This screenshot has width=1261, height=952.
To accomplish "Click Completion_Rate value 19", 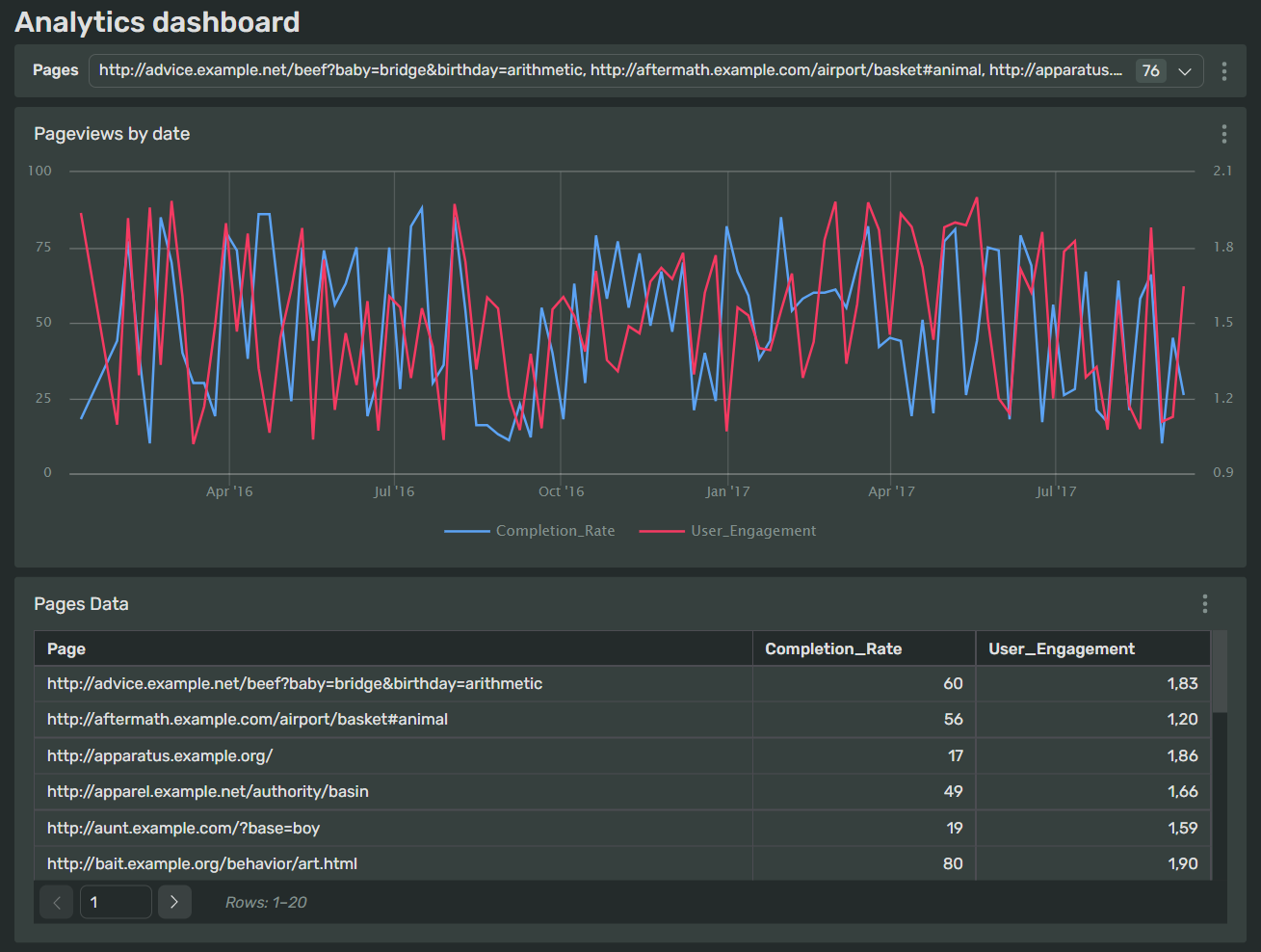I will point(954,829).
